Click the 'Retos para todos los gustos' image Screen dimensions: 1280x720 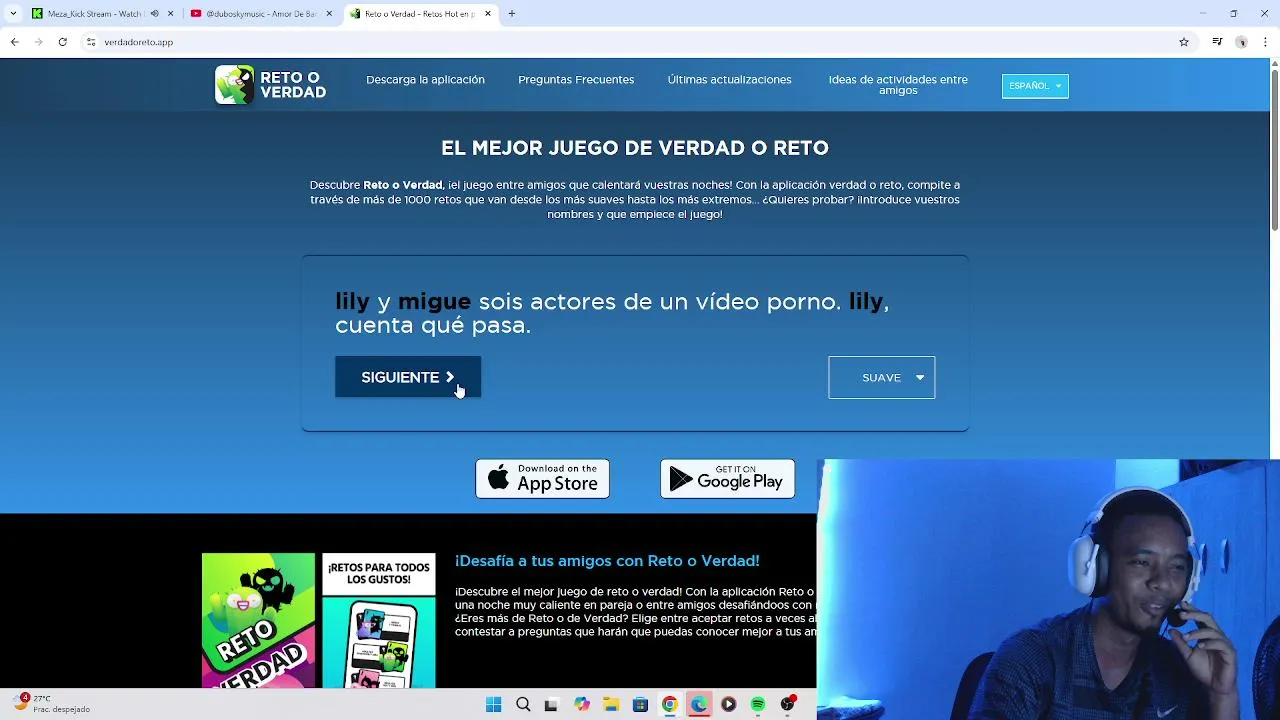(379, 620)
